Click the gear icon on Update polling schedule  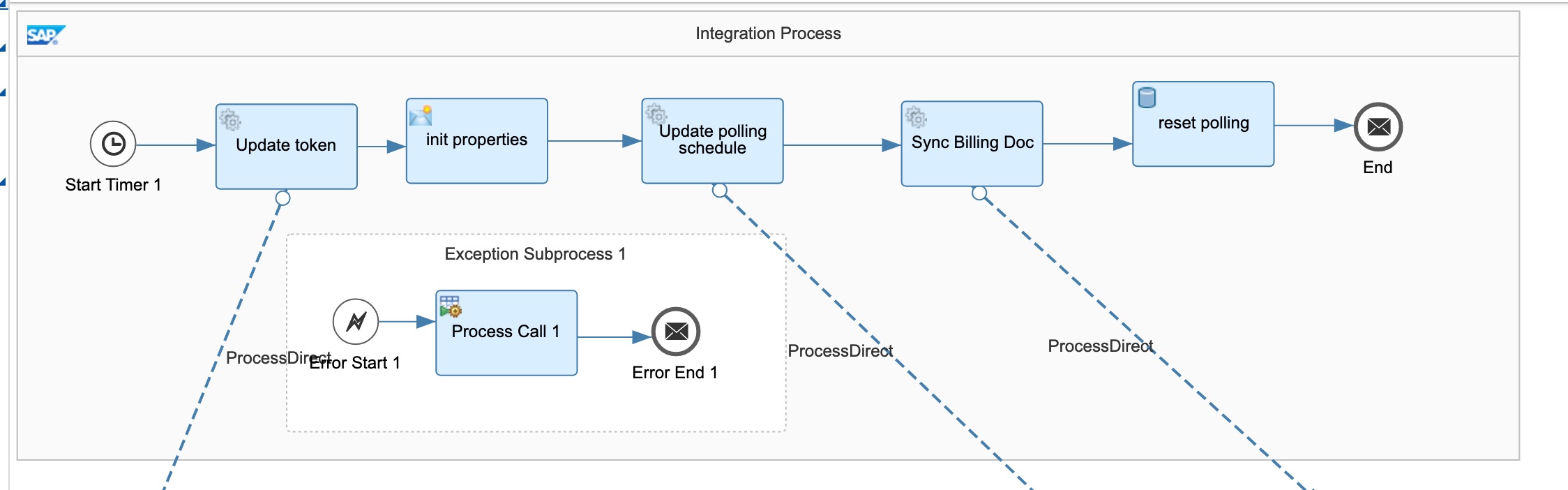[656, 113]
